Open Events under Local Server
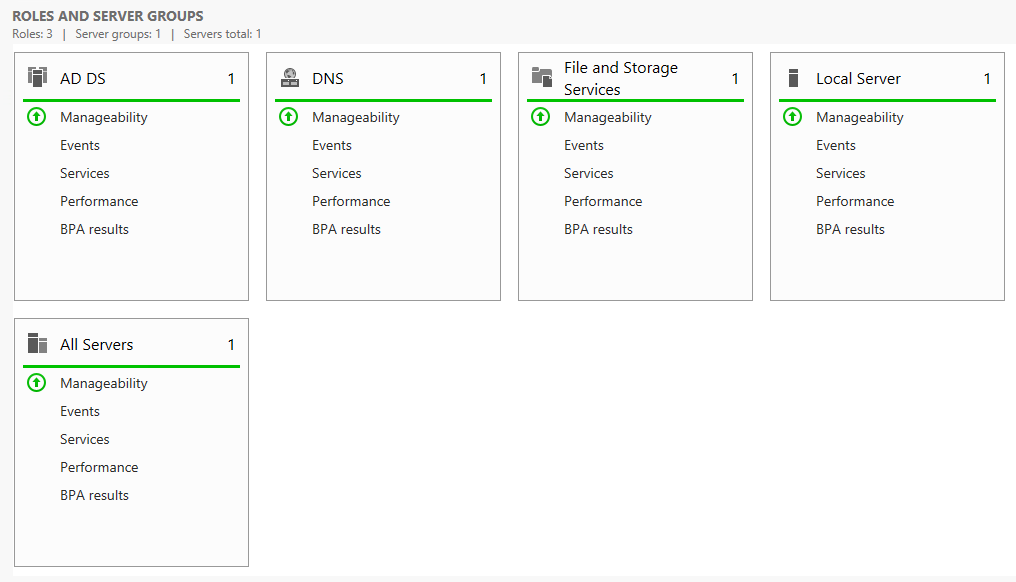 pyautogui.click(x=836, y=145)
